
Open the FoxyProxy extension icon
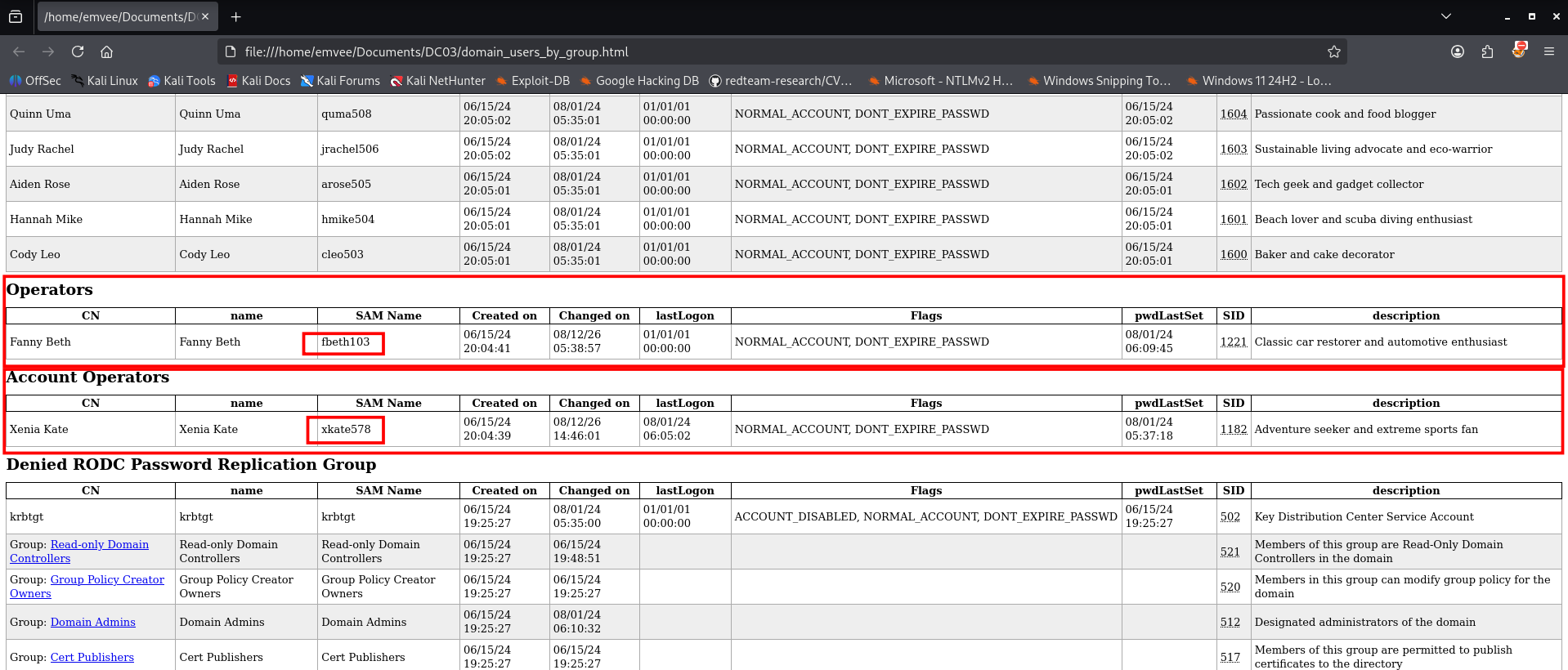pyautogui.click(x=1519, y=51)
